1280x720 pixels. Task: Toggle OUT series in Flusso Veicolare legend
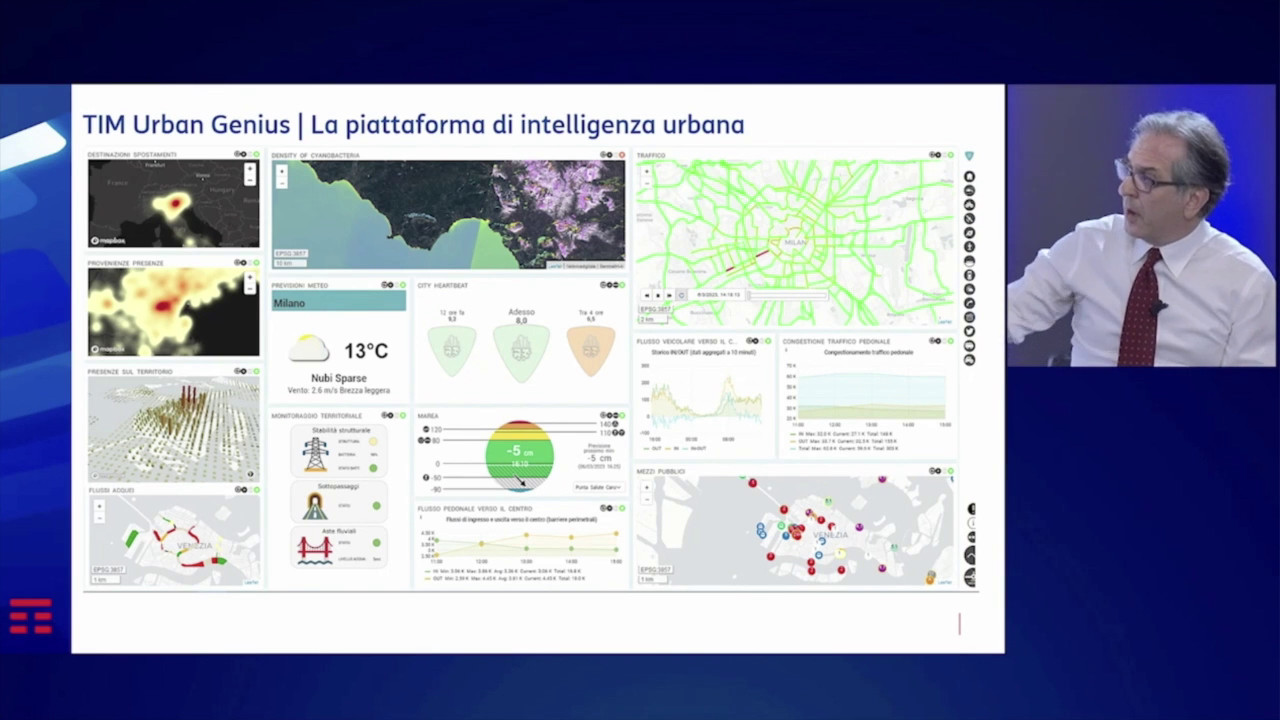[656, 448]
